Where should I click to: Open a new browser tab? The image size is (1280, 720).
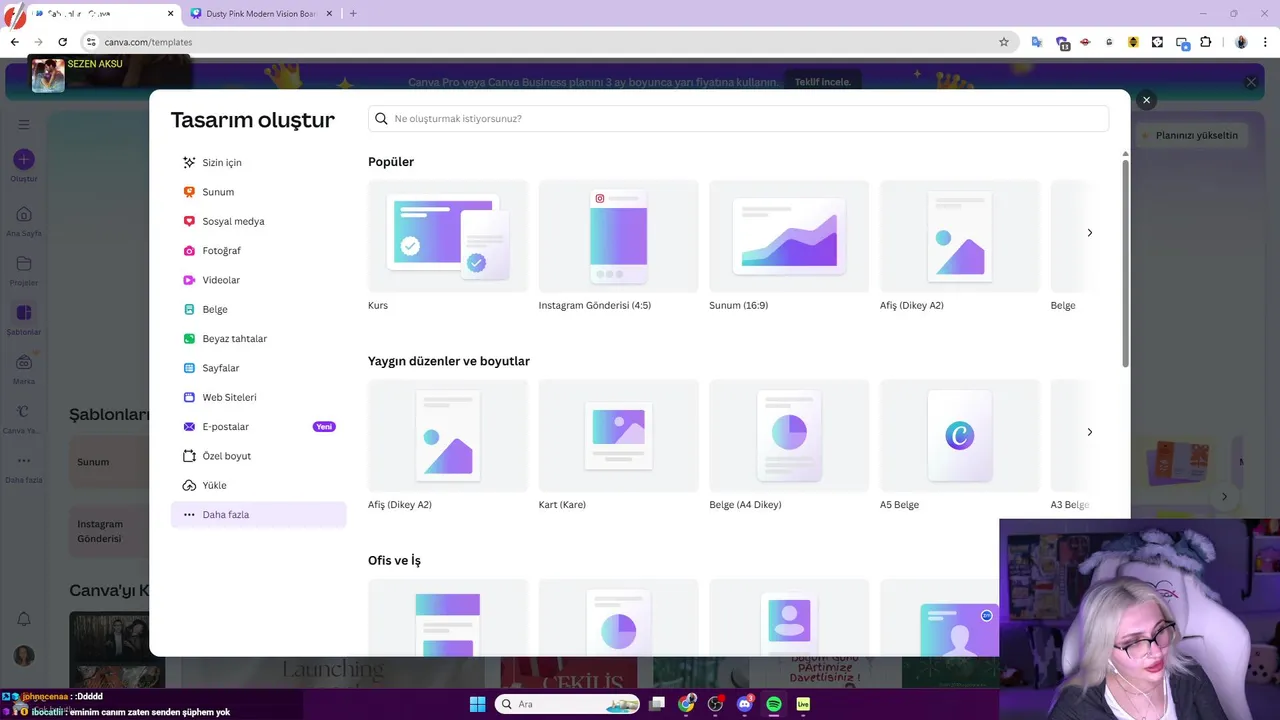click(x=353, y=13)
